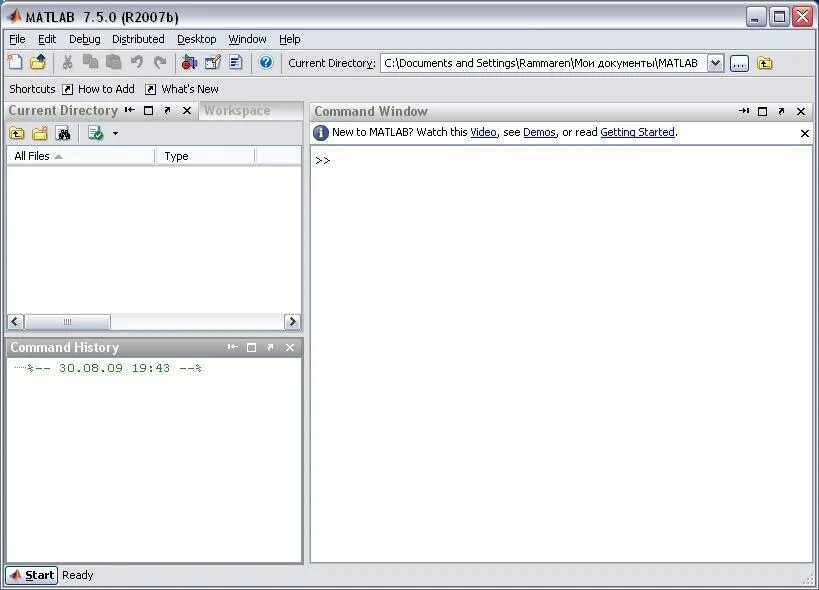Open the Debug menu

pos(85,39)
